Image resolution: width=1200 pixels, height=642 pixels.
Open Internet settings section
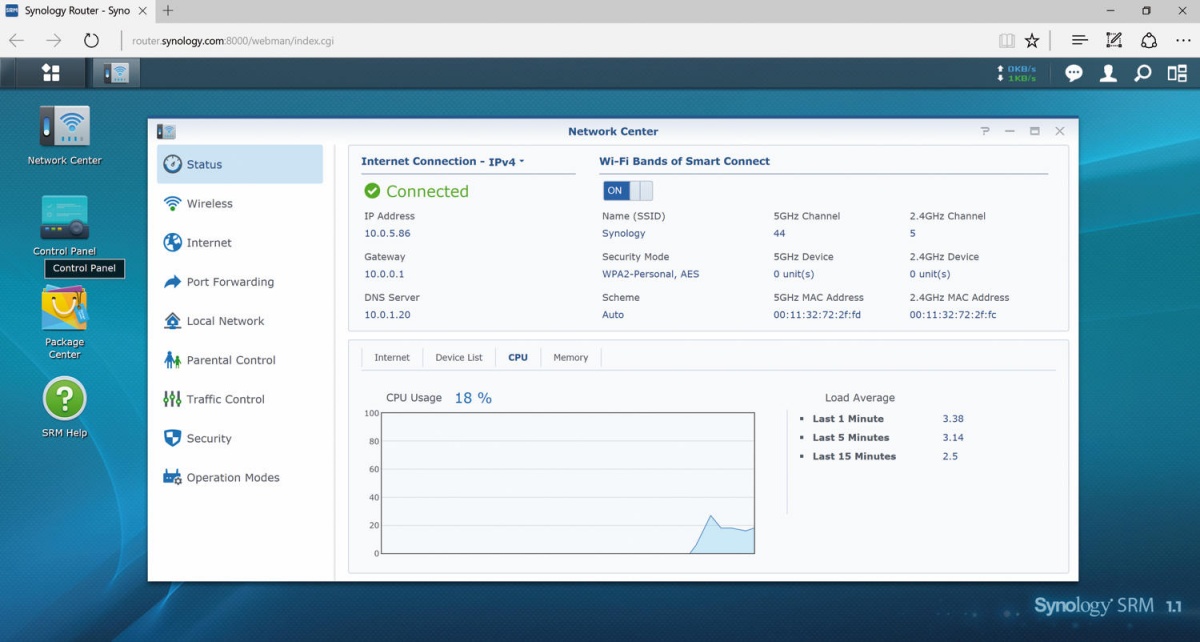240,242
